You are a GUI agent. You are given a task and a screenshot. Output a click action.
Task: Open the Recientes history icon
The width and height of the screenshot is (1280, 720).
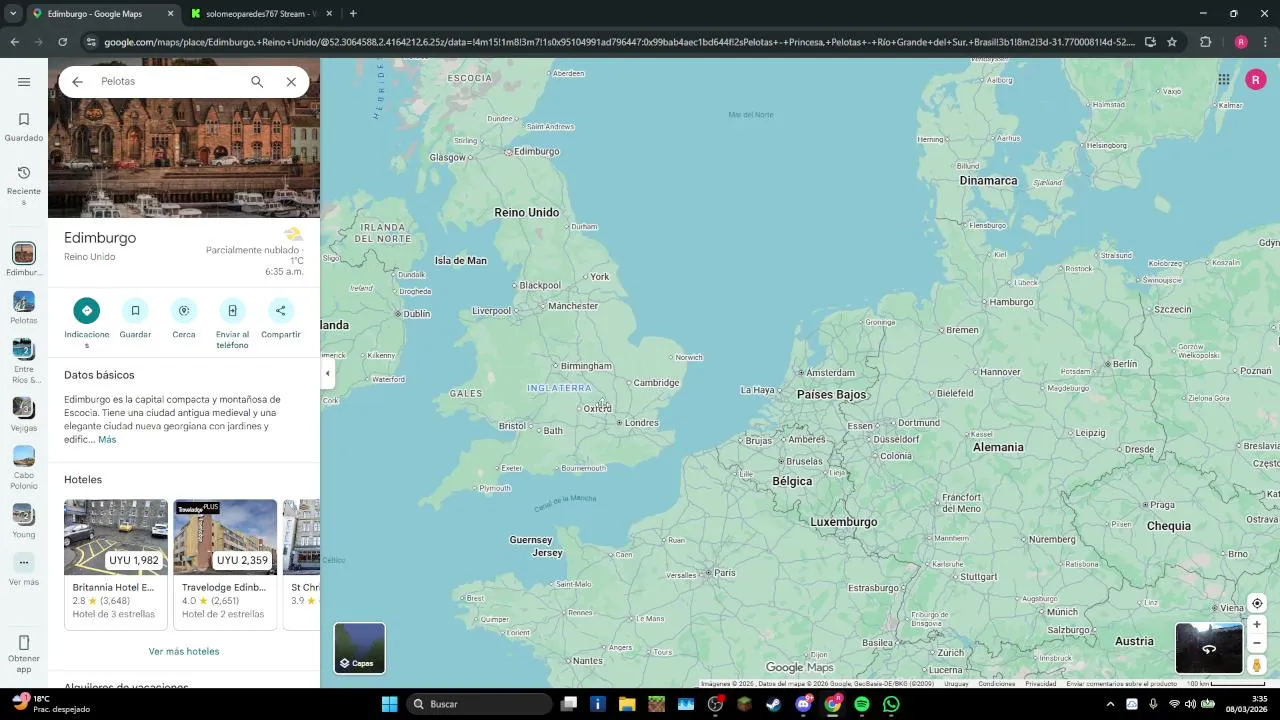tap(24, 173)
